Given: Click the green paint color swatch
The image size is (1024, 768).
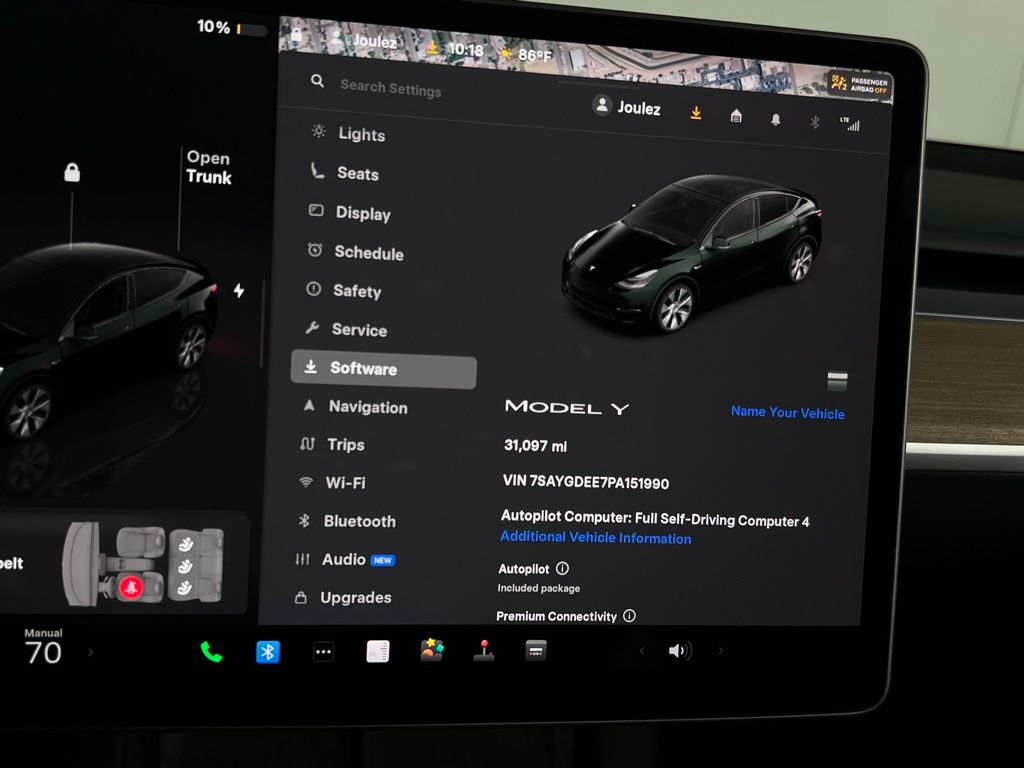Looking at the screenshot, I should (x=837, y=381).
